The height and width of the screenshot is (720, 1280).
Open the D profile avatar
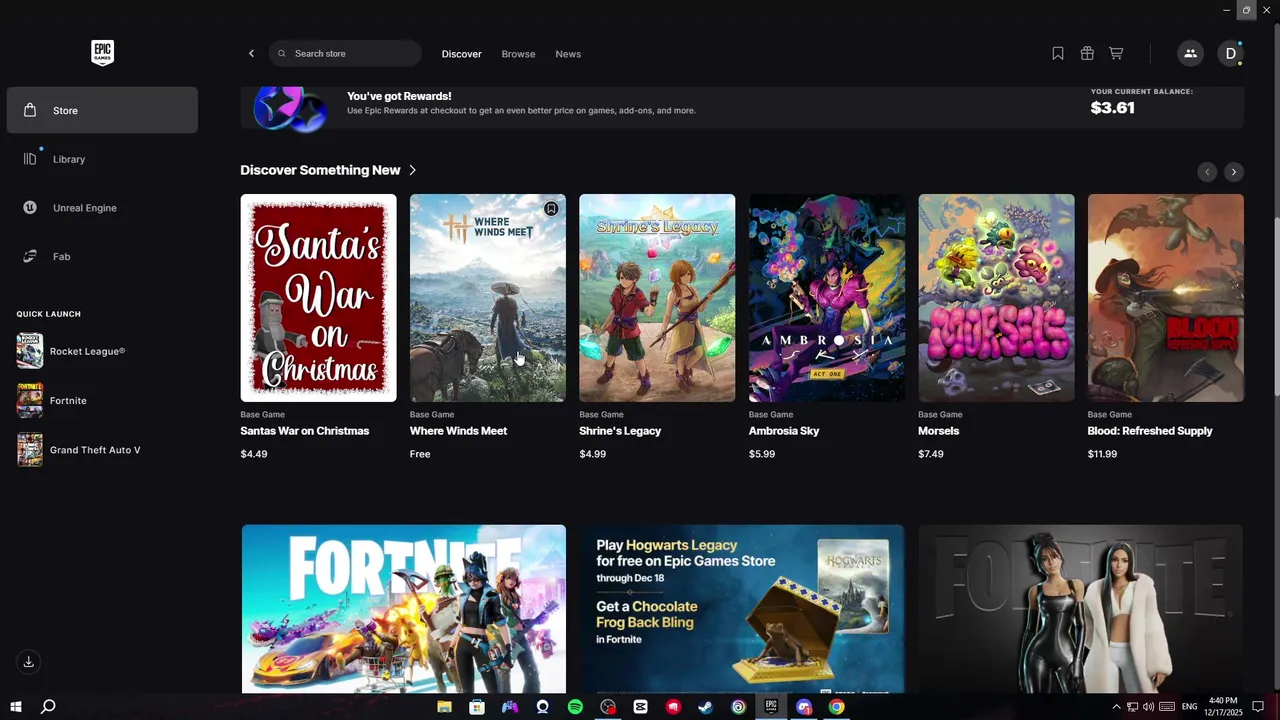(1231, 54)
